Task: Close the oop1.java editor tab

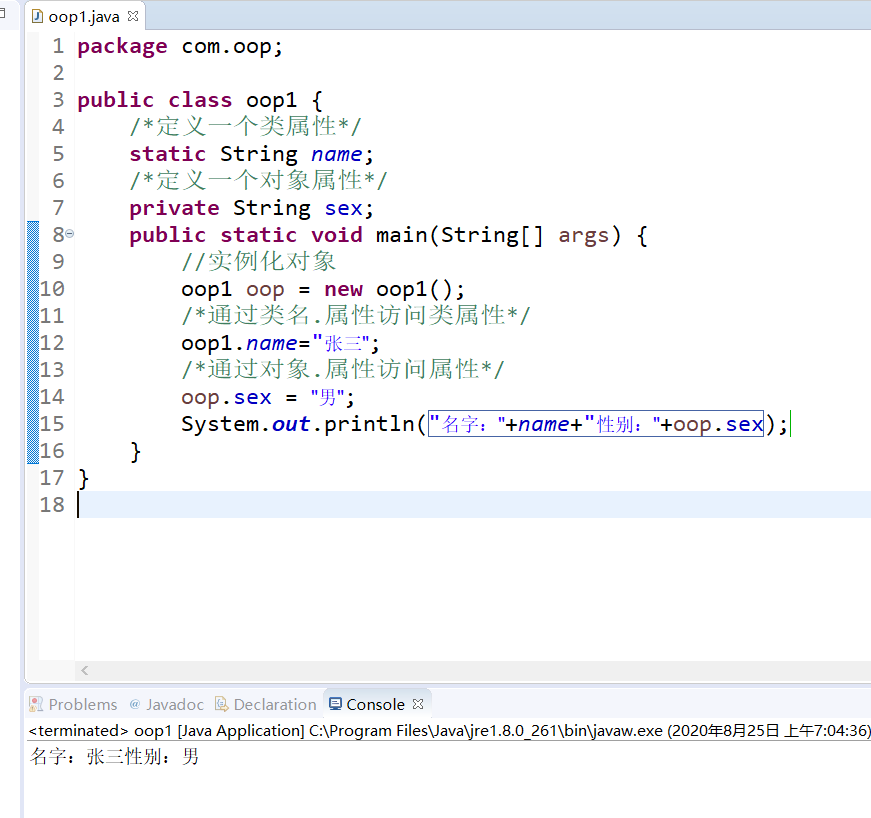Action: 133,16
